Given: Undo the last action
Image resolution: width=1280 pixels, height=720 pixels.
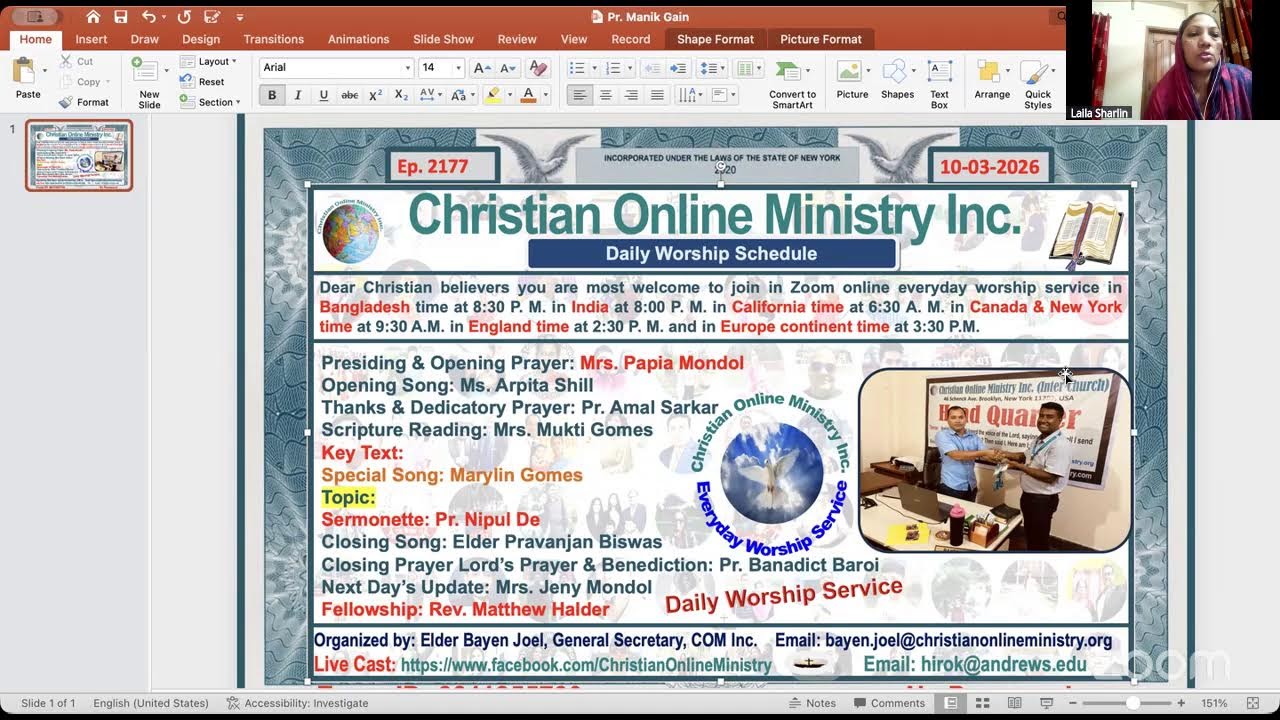Looking at the screenshot, I should click(148, 17).
